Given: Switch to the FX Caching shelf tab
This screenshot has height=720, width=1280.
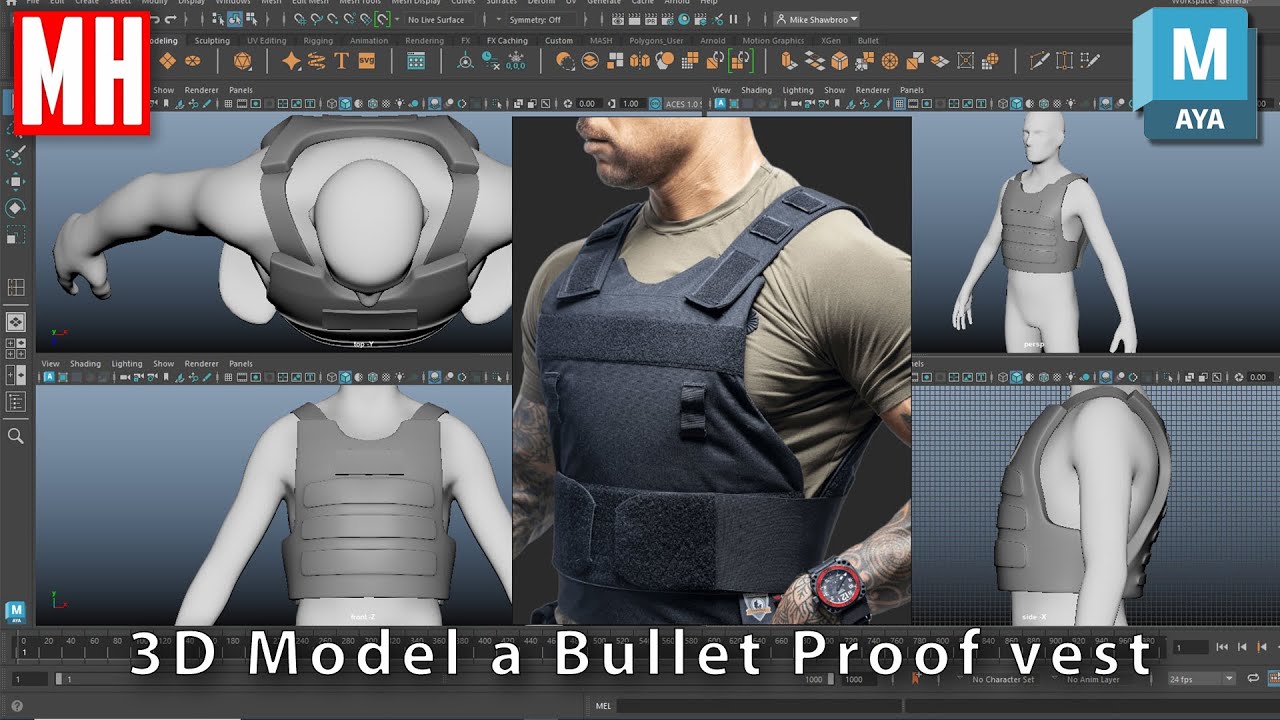Looking at the screenshot, I should (x=507, y=41).
